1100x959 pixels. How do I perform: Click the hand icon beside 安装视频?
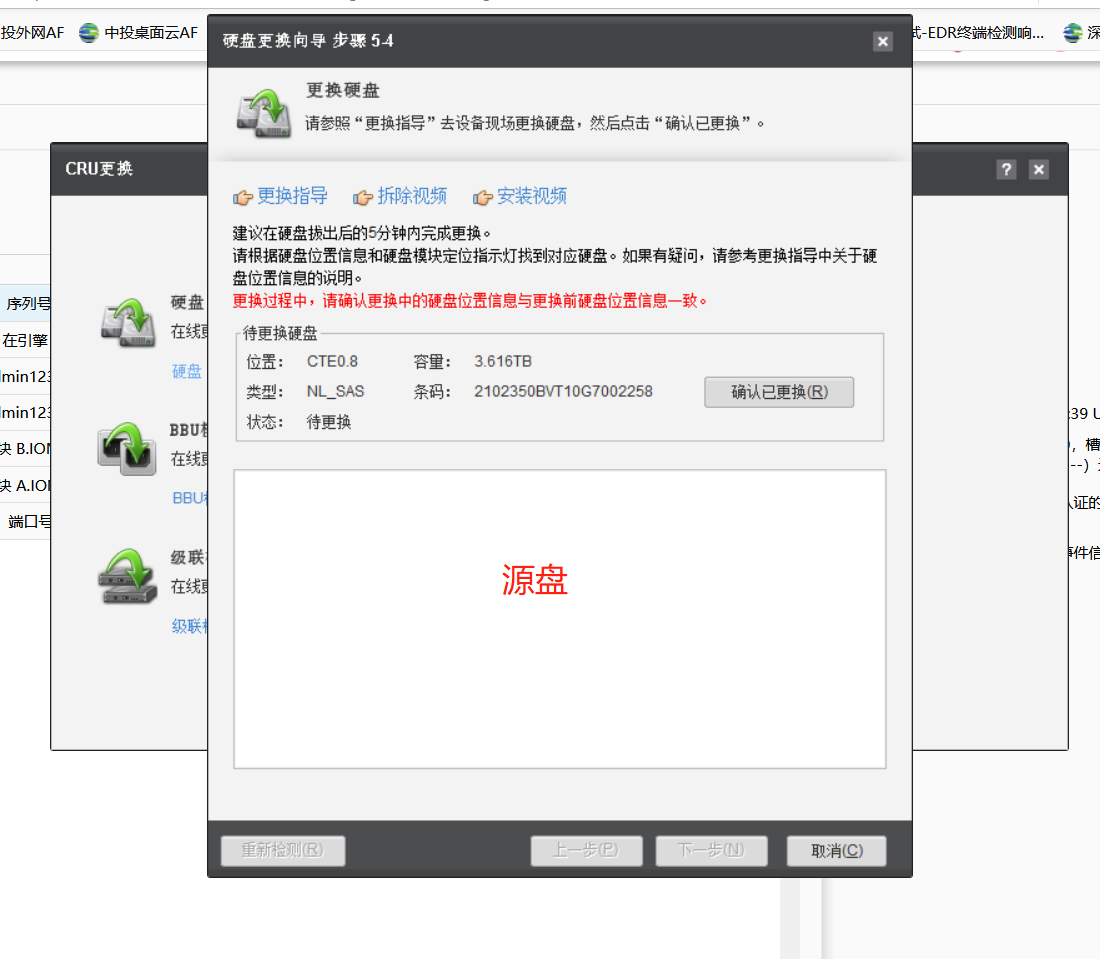tap(483, 198)
